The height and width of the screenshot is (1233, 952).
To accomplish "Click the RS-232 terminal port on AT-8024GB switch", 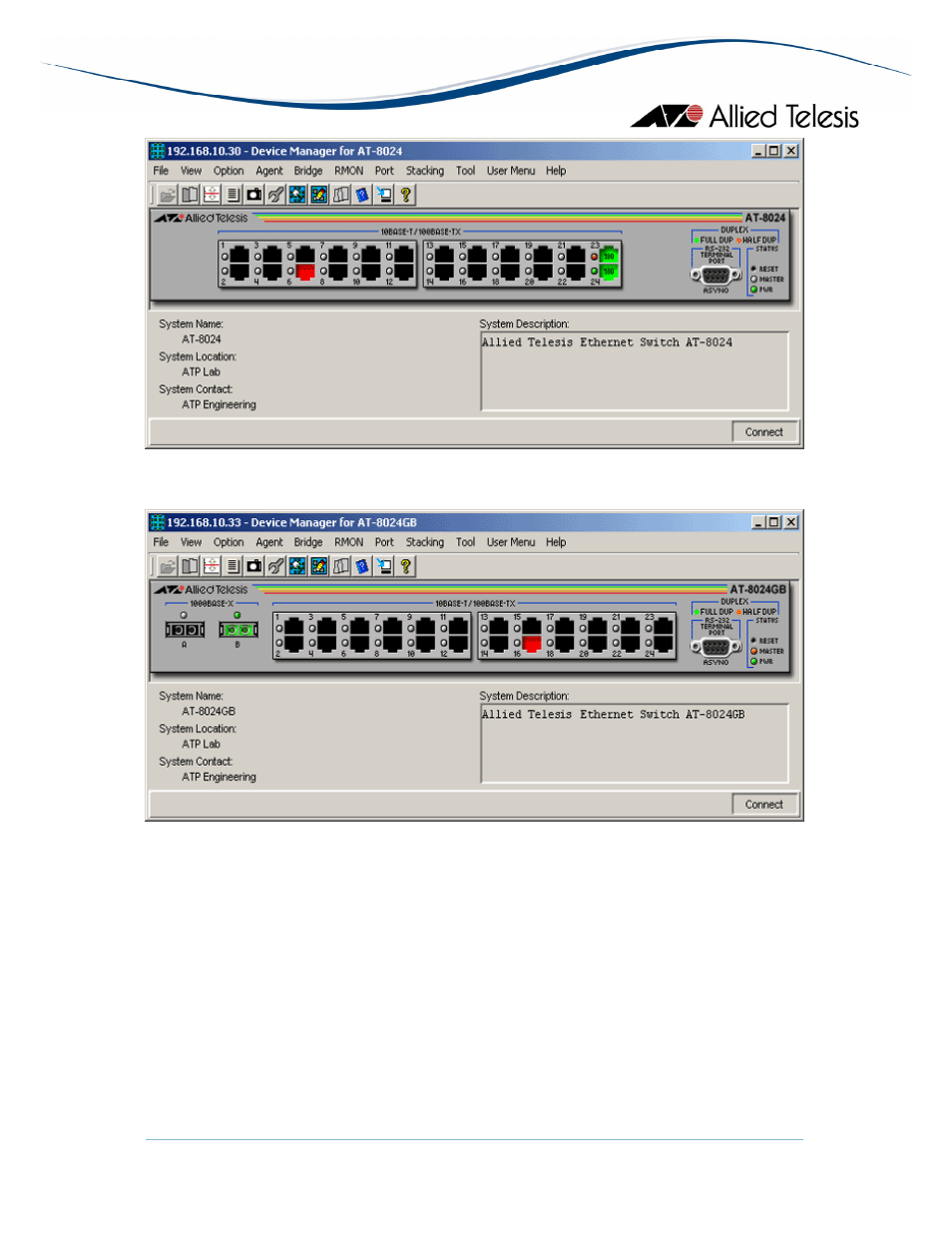I will click(x=715, y=647).
